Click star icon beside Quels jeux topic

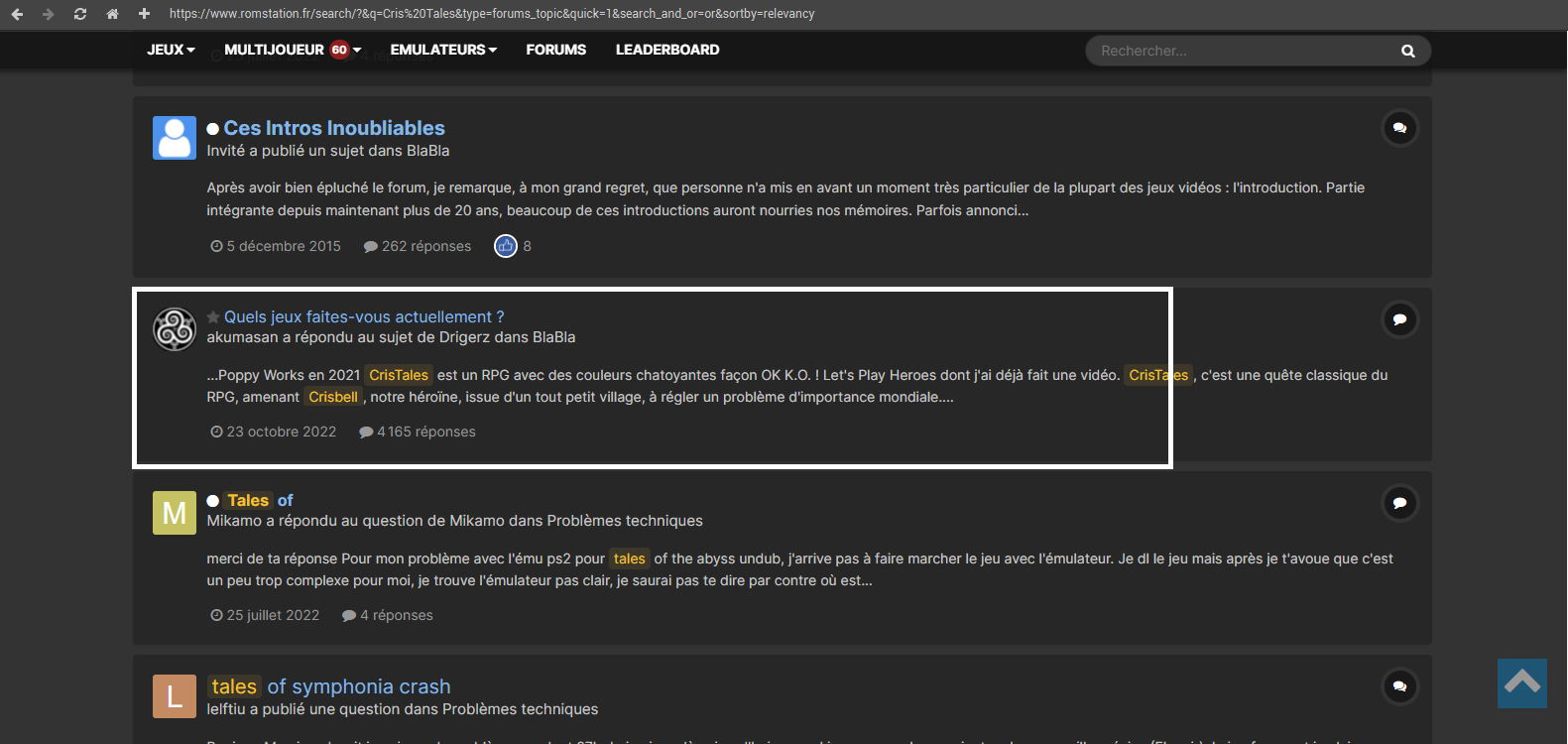[x=213, y=317]
